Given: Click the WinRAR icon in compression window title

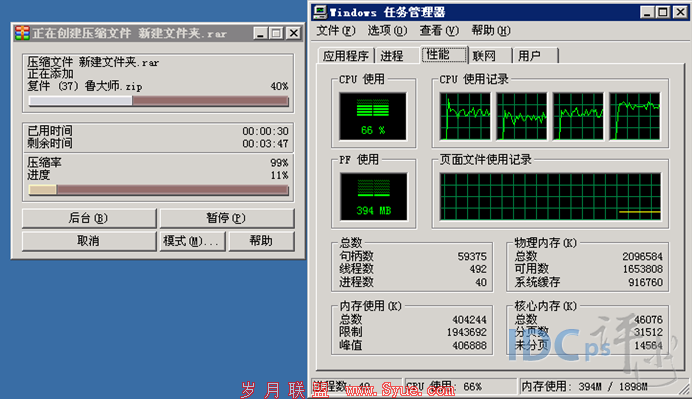Looking at the screenshot, I should 22,33.
